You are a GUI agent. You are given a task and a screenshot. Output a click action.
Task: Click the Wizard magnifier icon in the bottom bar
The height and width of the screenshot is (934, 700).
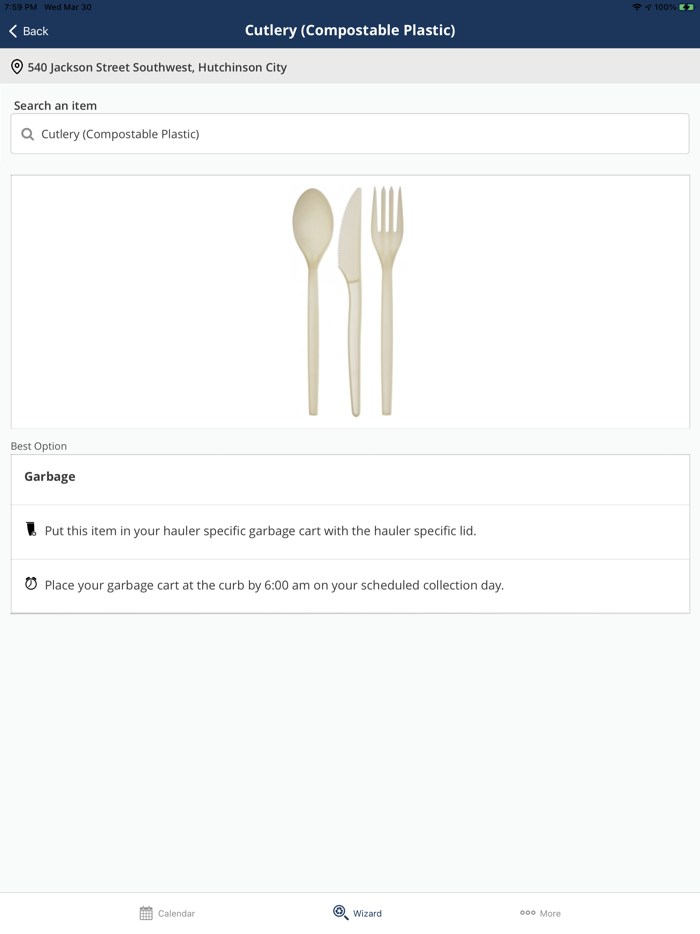[x=340, y=911]
